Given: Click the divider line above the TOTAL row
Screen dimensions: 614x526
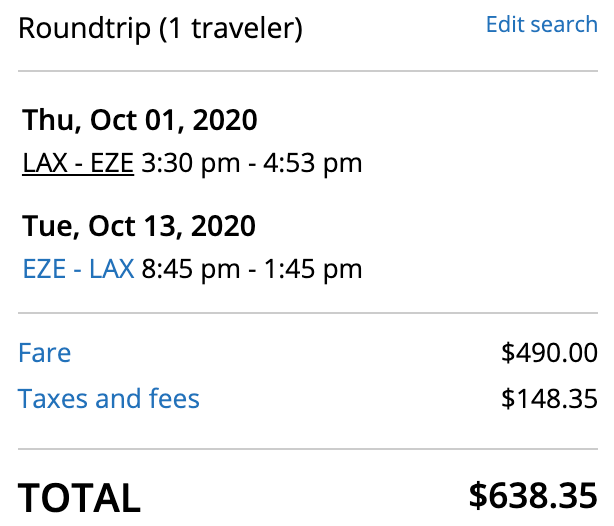Looking at the screenshot, I should [307, 449].
